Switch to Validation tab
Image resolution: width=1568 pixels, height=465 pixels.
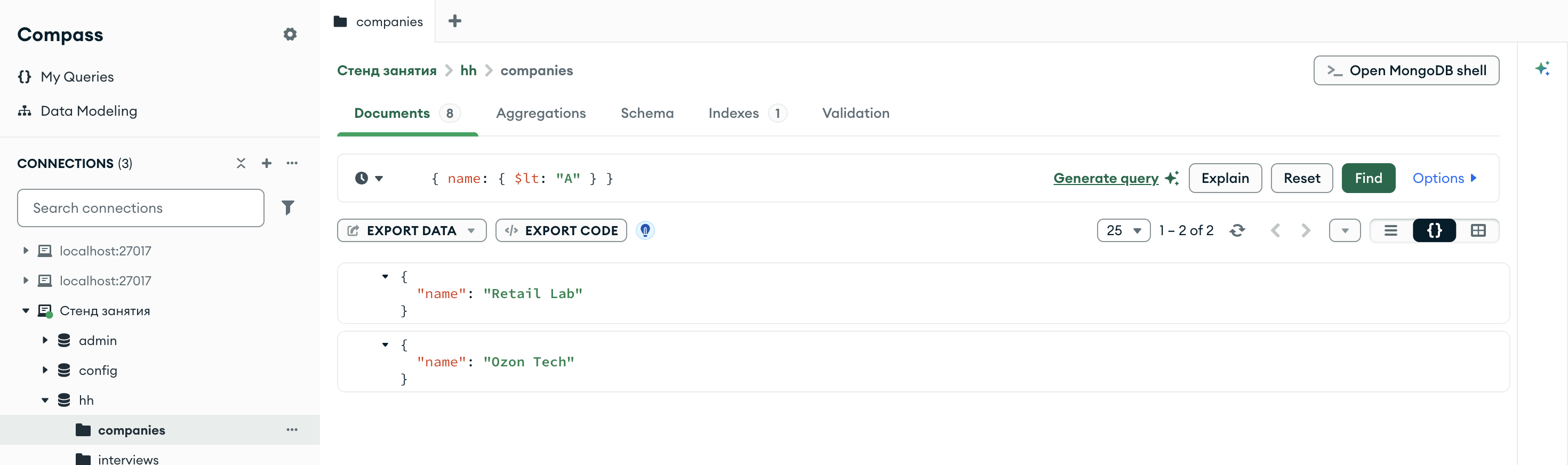(x=855, y=113)
